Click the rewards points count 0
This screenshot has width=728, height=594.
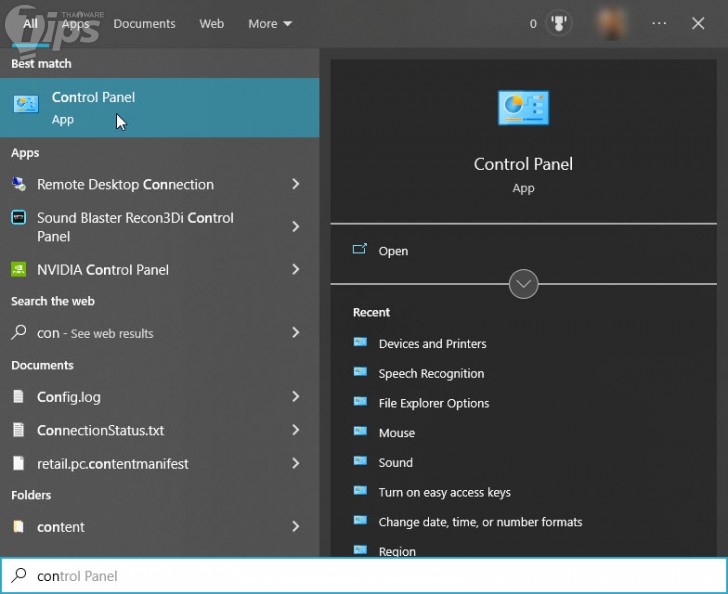pyautogui.click(x=533, y=24)
